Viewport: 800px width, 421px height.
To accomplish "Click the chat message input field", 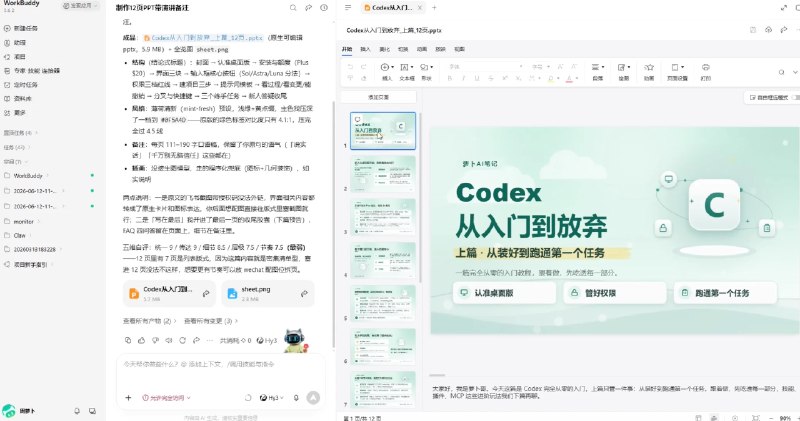I will (221, 373).
